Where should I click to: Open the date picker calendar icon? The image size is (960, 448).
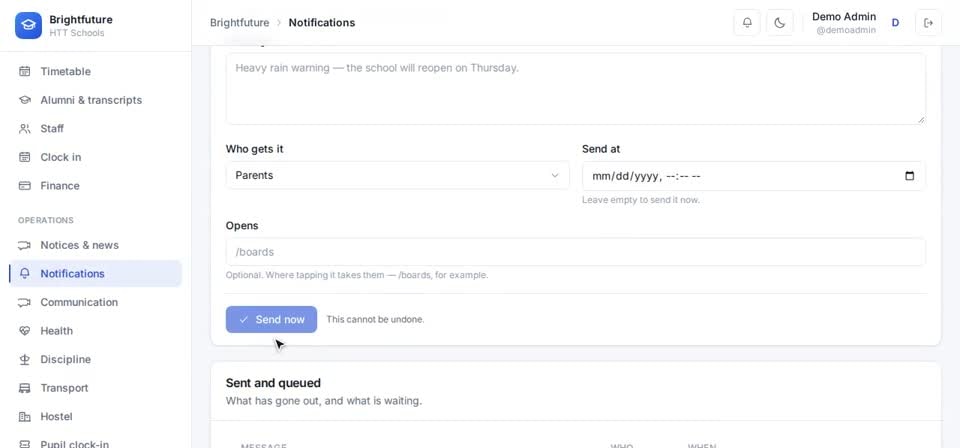tap(910, 176)
